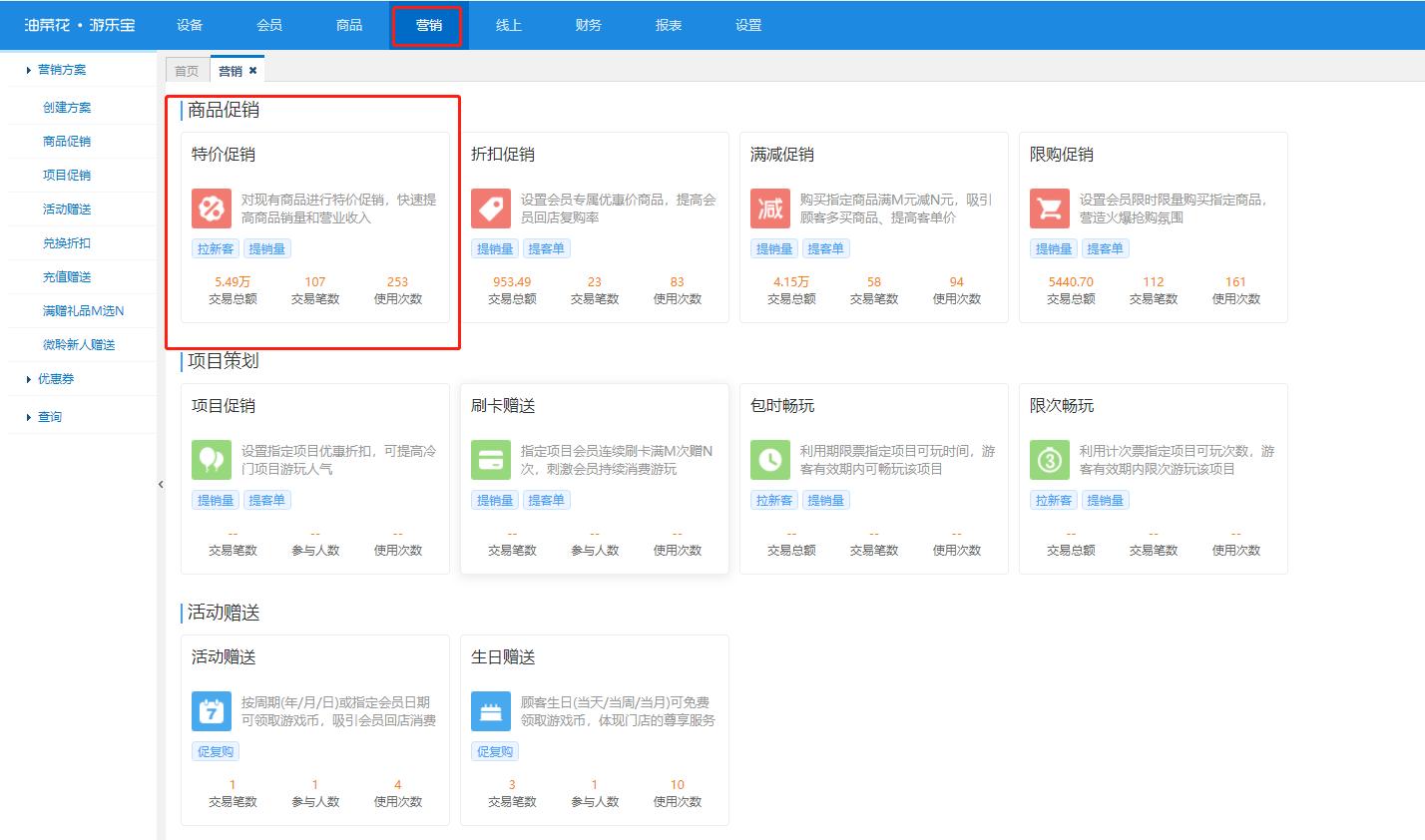
Task: Click the 折扣促销 price tag icon
Action: click(x=490, y=209)
